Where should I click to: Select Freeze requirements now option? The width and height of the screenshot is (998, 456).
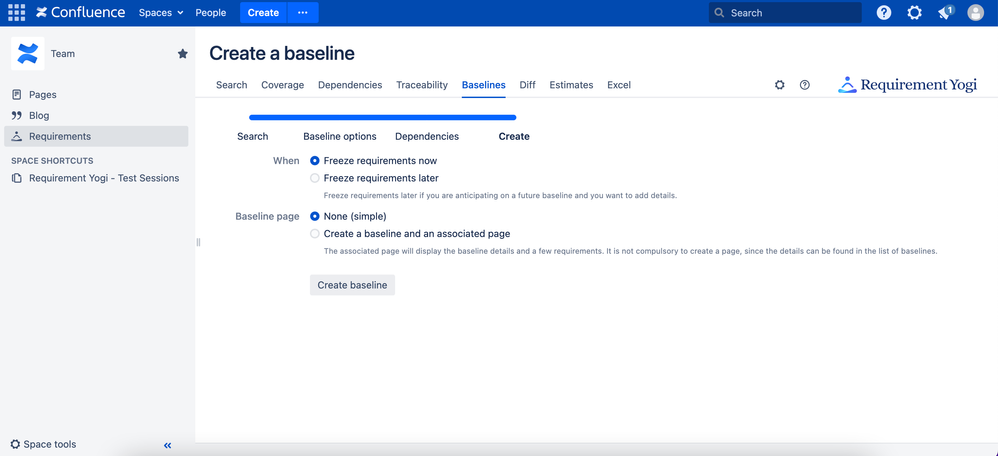click(x=314, y=160)
